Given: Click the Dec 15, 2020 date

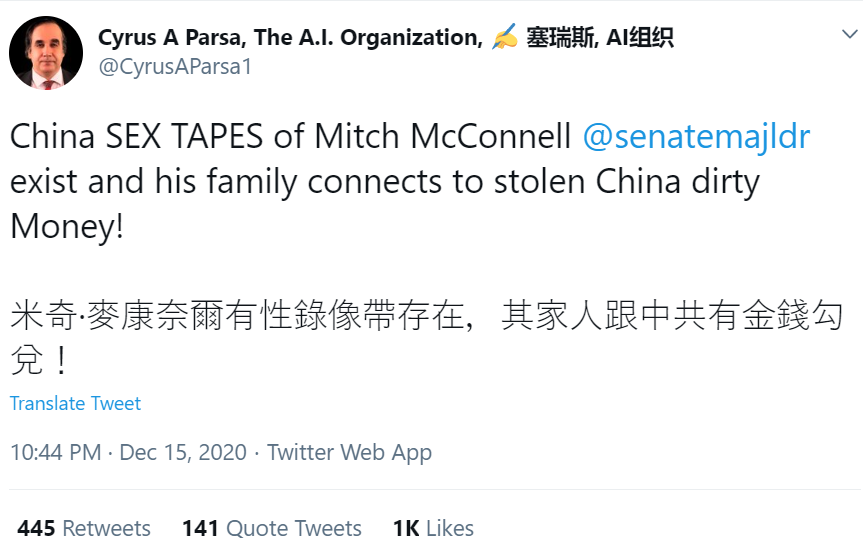Looking at the screenshot, I should (x=183, y=452).
